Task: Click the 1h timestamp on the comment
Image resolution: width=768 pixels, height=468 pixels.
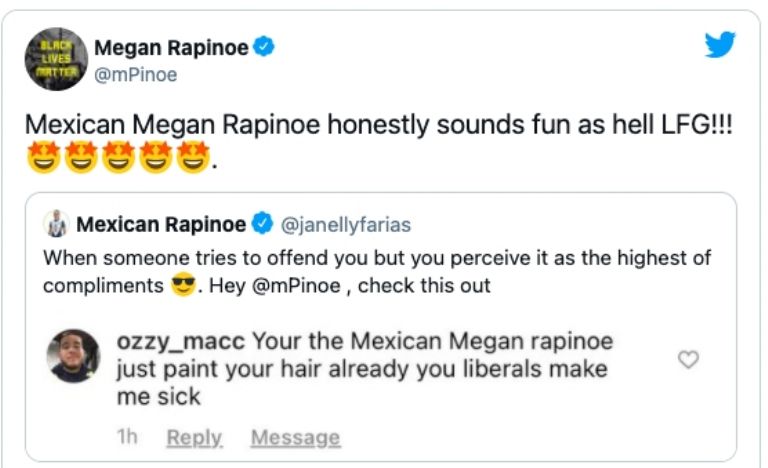Action: (x=127, y=438)
